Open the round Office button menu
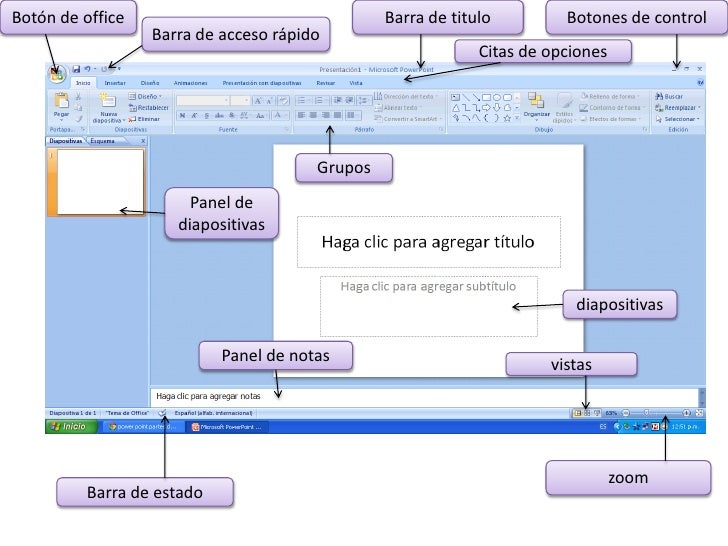The height and width of the screenshot is (546, 728). point(57,73)
